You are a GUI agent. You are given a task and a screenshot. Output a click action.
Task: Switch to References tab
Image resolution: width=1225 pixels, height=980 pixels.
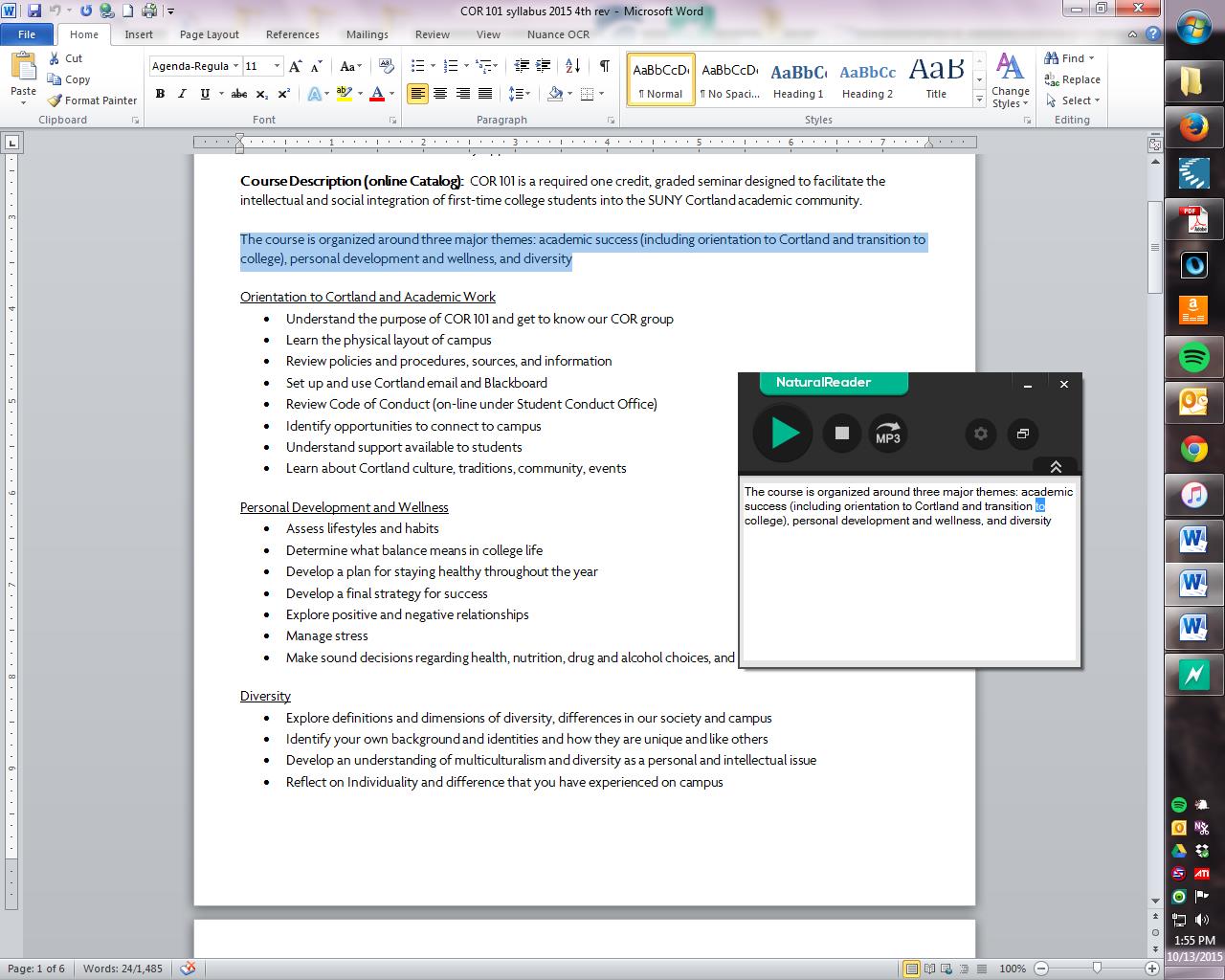pos(293,34)
